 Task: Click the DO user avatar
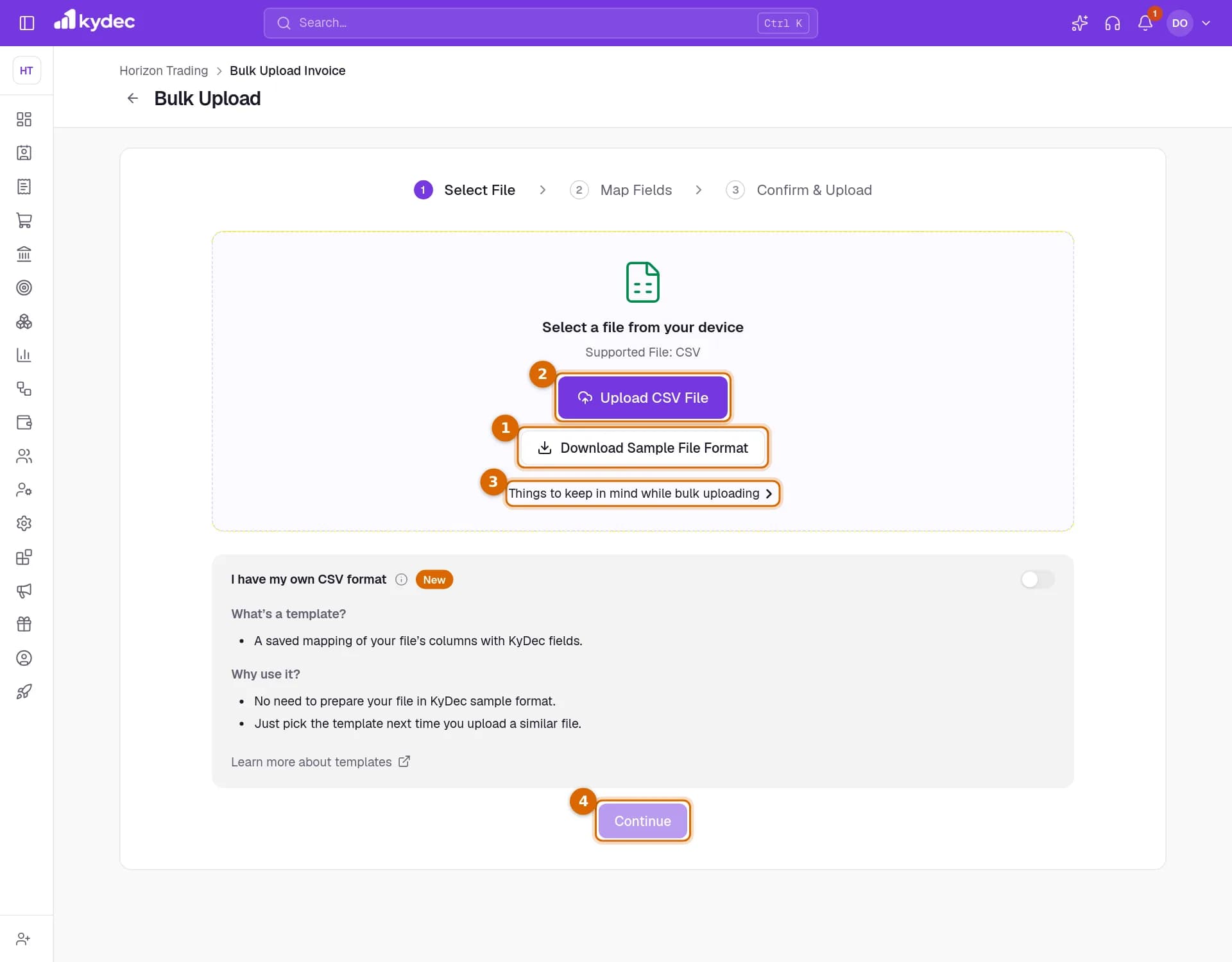(1179, 23)
